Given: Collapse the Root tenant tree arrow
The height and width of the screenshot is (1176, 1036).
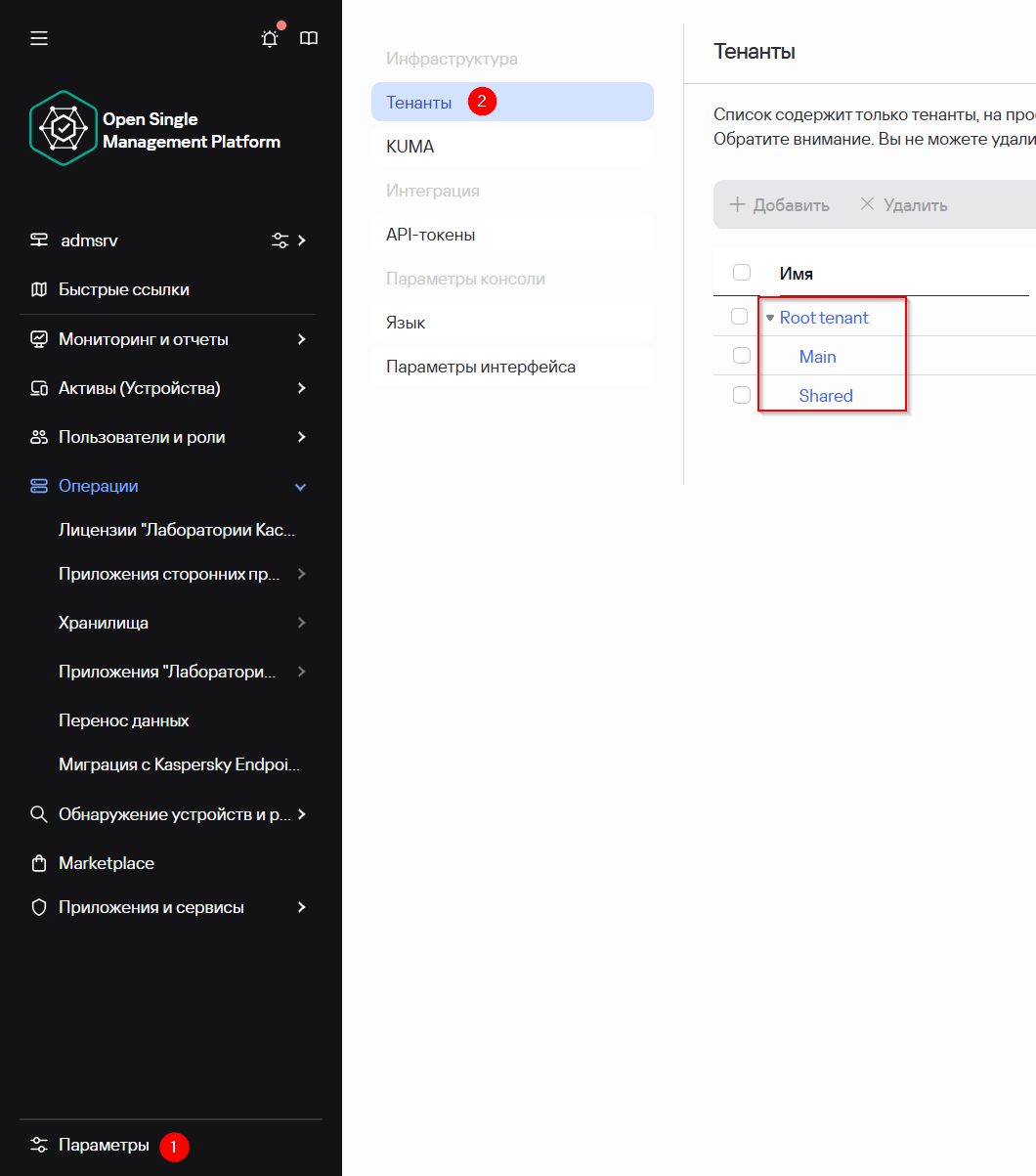Looking at the screenshot, I should (x=770, y=318).
